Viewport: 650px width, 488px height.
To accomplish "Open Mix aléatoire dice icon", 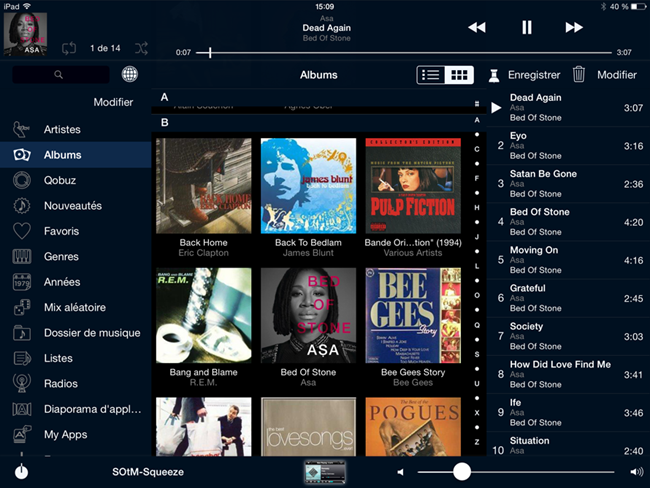I will pos(22,307).
